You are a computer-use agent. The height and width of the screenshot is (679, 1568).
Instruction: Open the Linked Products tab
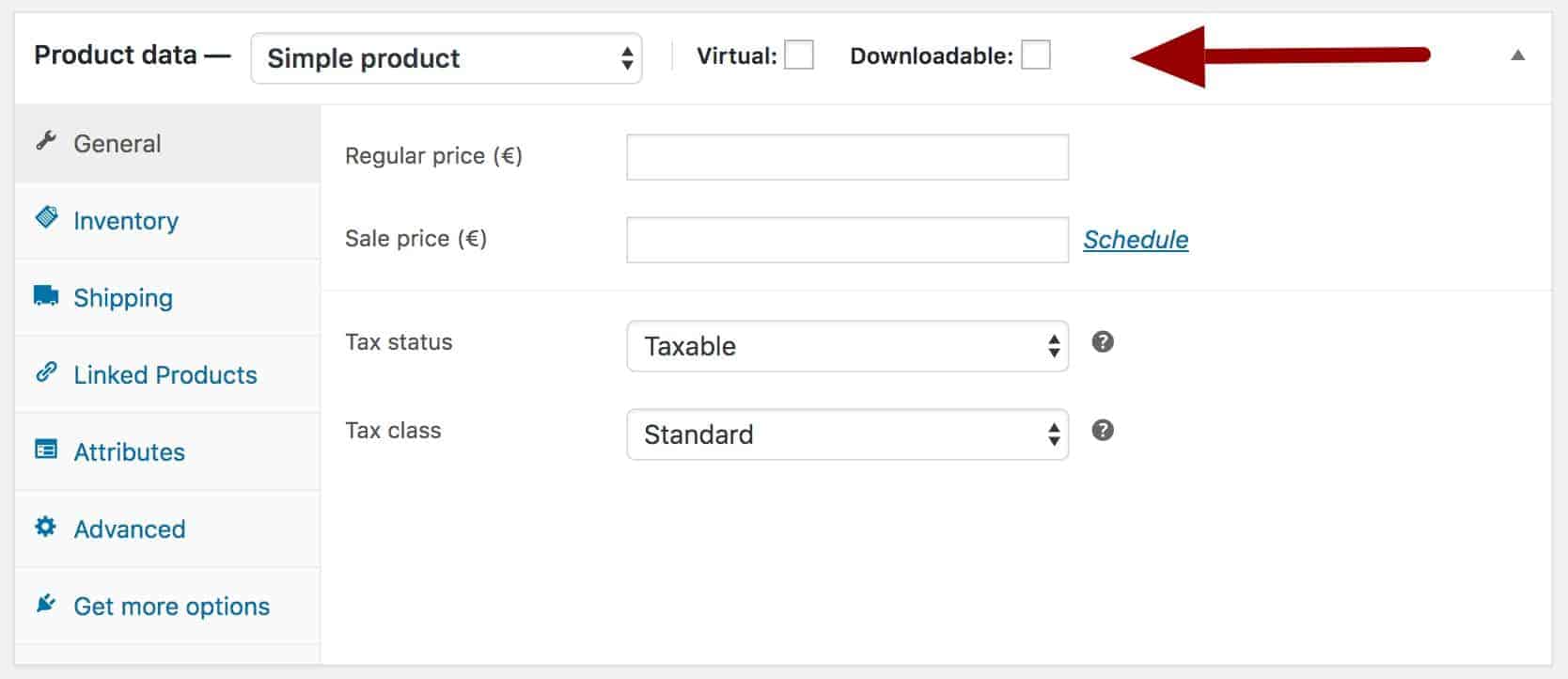click(167, 375)
